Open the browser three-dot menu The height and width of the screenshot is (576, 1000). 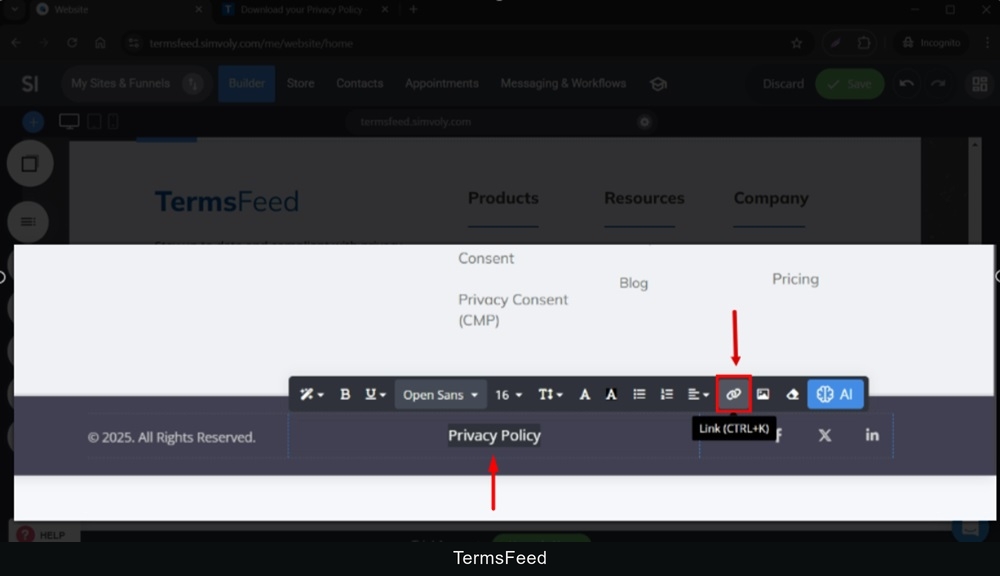click(x=987, y=43)
